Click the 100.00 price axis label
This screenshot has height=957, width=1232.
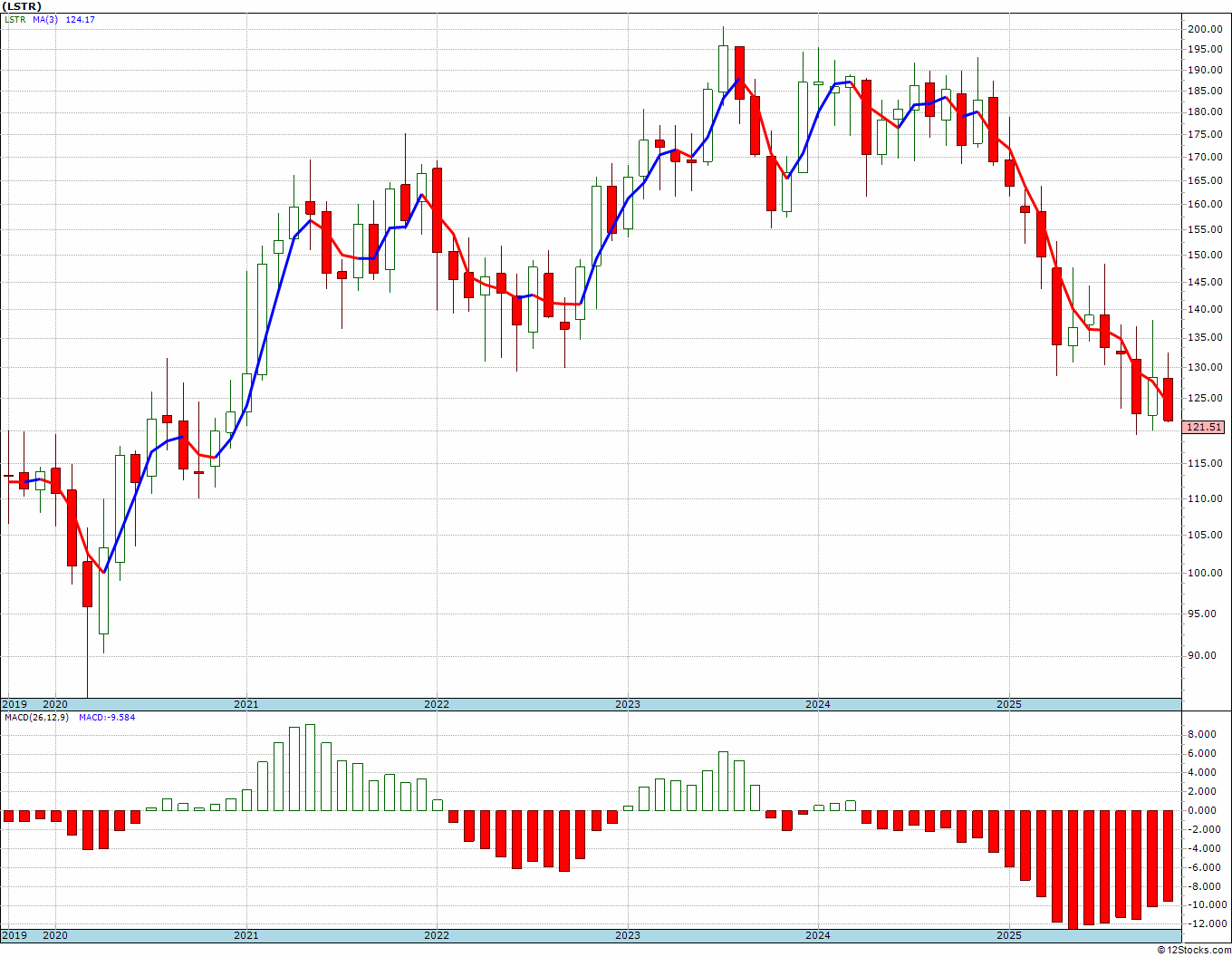click(x=1205, y=573)
